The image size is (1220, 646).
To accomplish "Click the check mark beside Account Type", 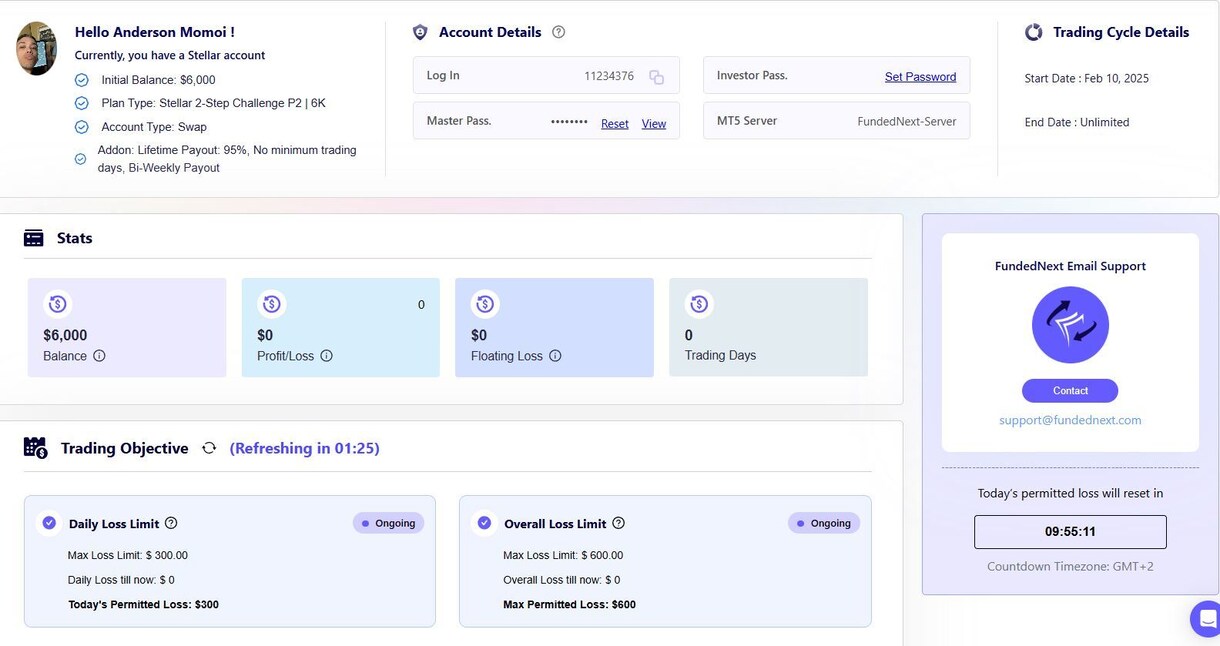I will pos(82,127).
